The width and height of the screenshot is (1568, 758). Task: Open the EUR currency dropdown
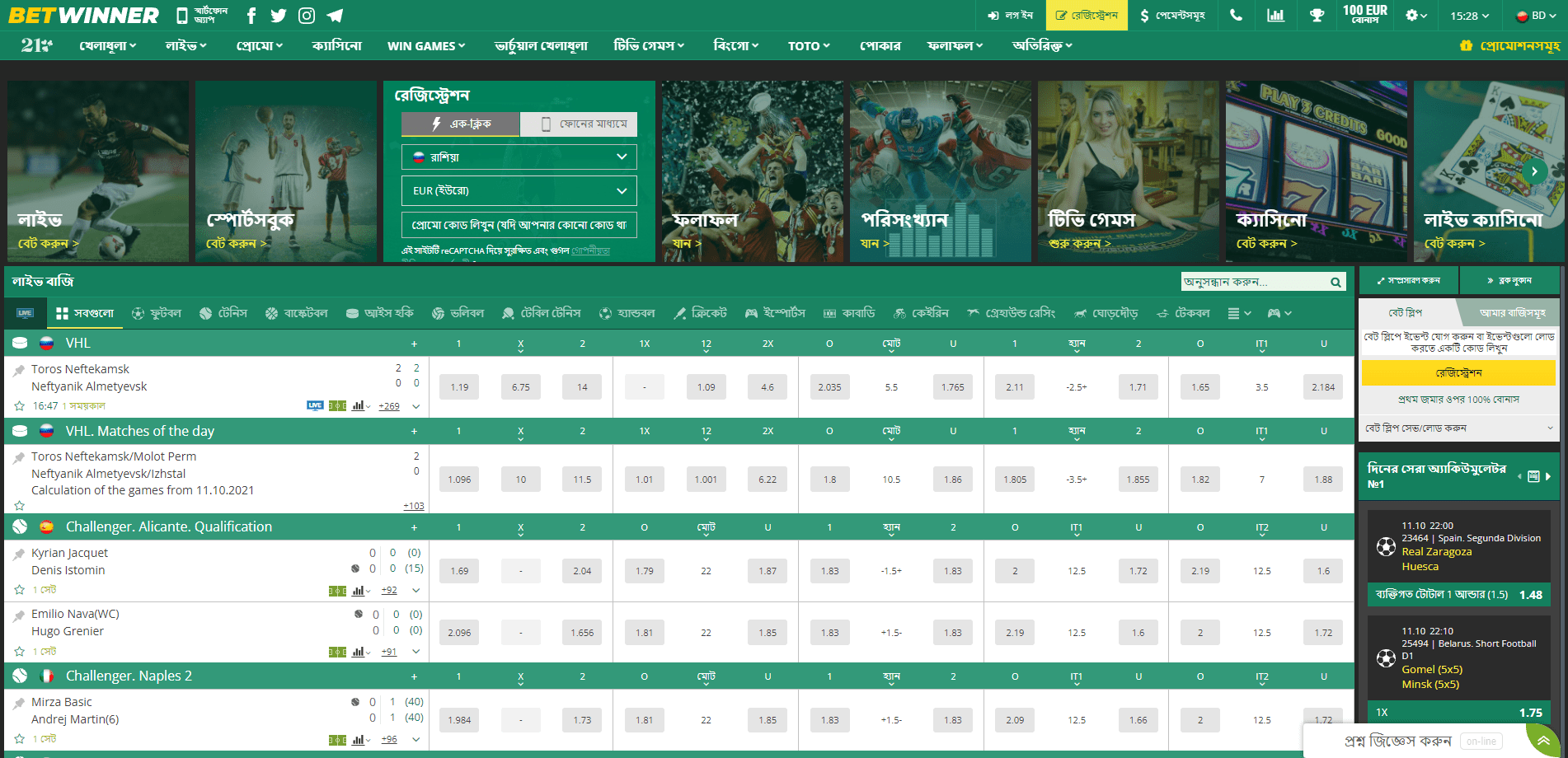click(x=519, y=190)
